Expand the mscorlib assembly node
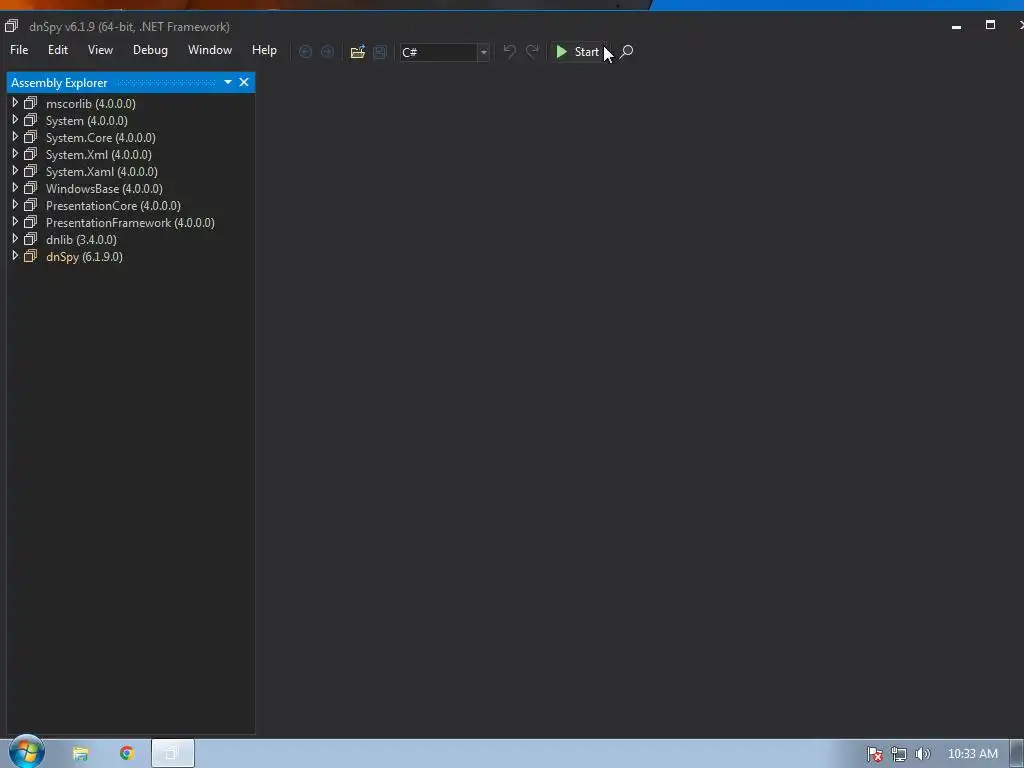The height and width of the screenshot is (768, 1024). [x=14, y=103]
